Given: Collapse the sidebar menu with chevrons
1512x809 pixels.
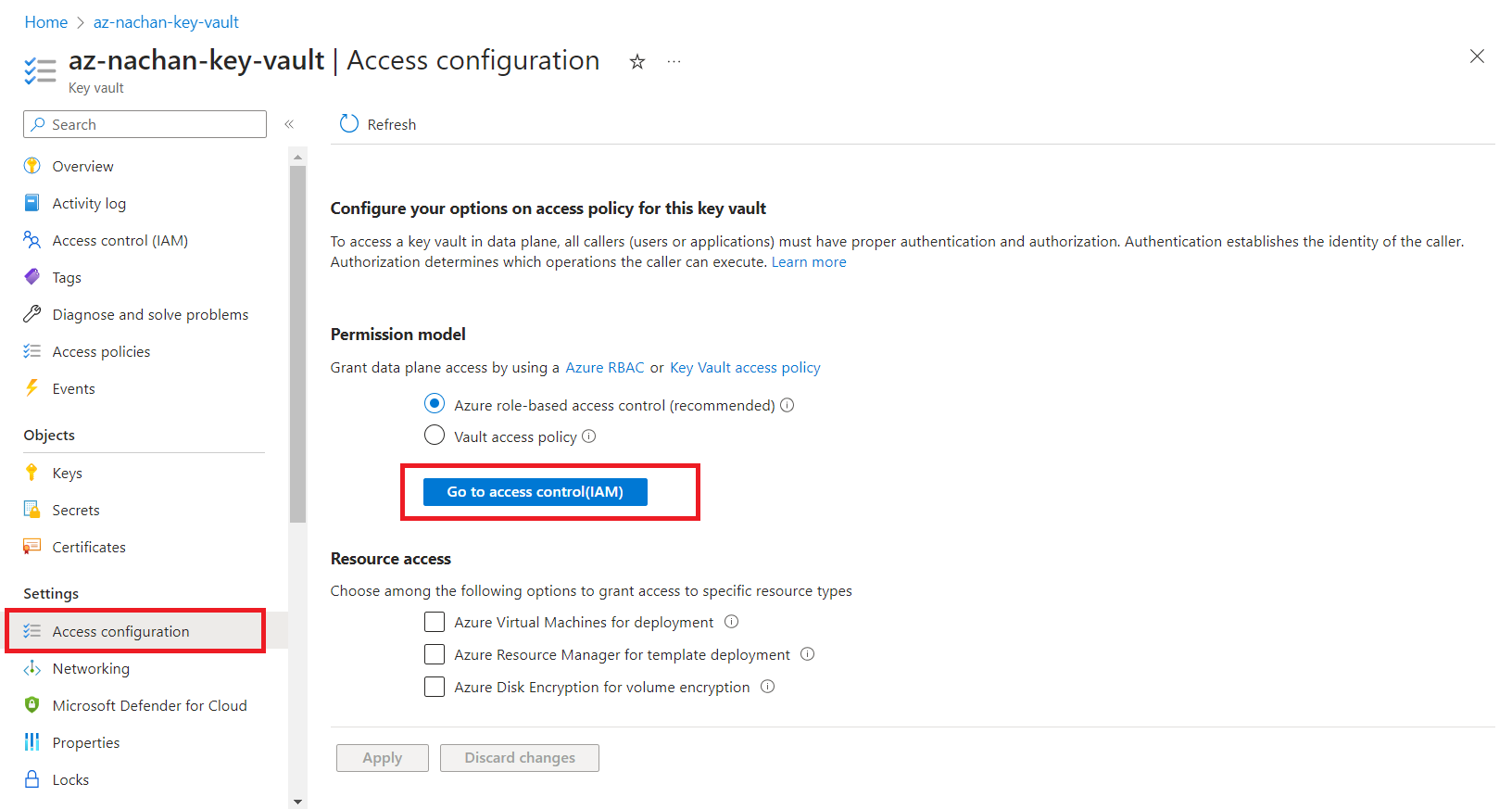Looking at the screenshot, I should [x=289, y=124].
